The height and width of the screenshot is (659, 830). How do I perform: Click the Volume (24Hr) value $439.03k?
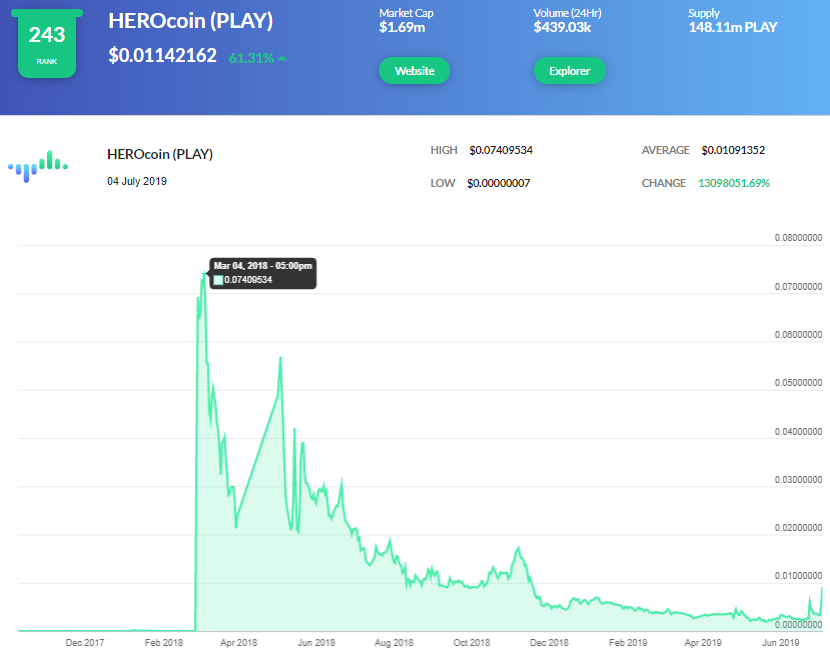coord(562,28)
